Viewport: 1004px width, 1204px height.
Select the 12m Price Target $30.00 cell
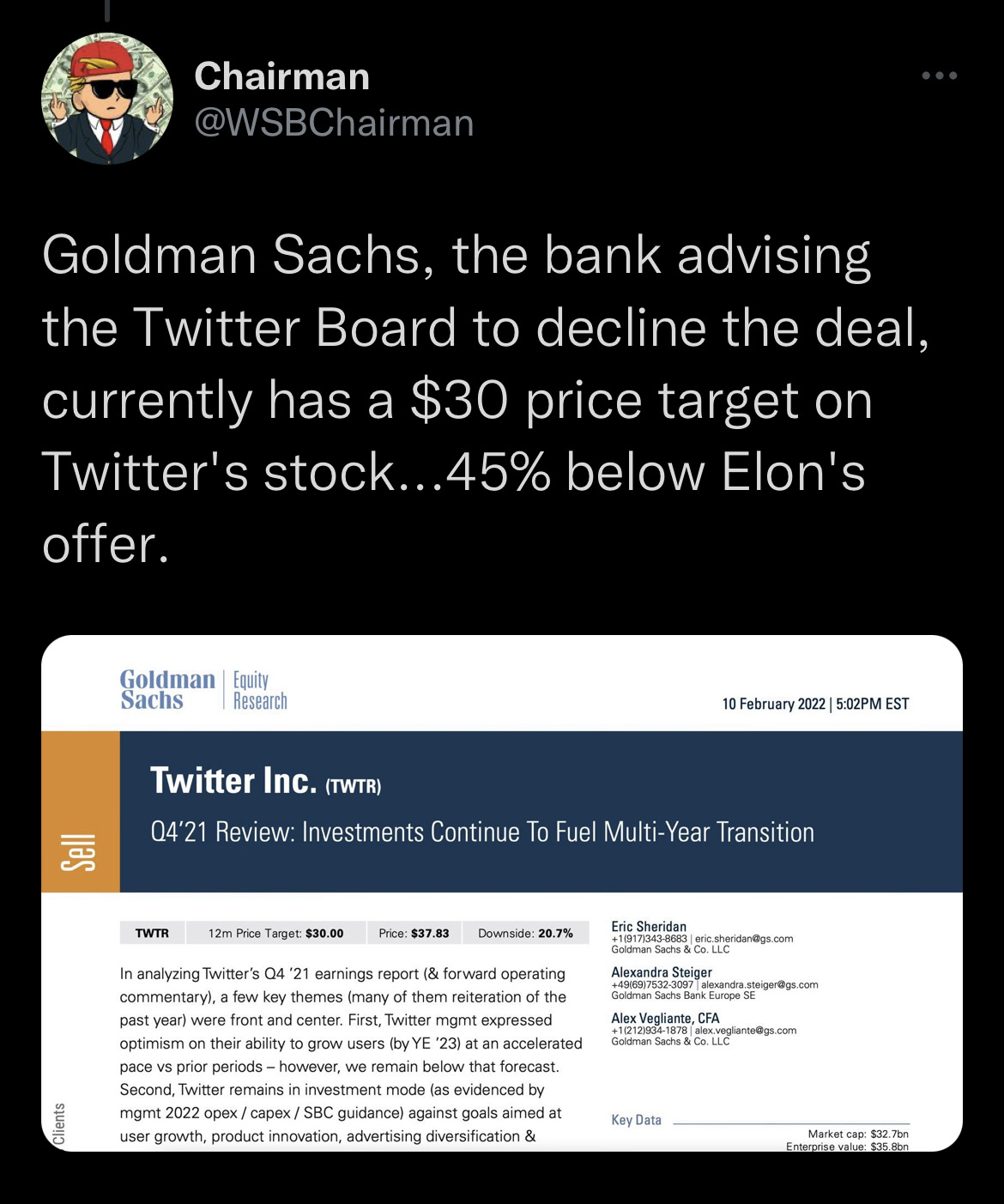tap(275, 933)
